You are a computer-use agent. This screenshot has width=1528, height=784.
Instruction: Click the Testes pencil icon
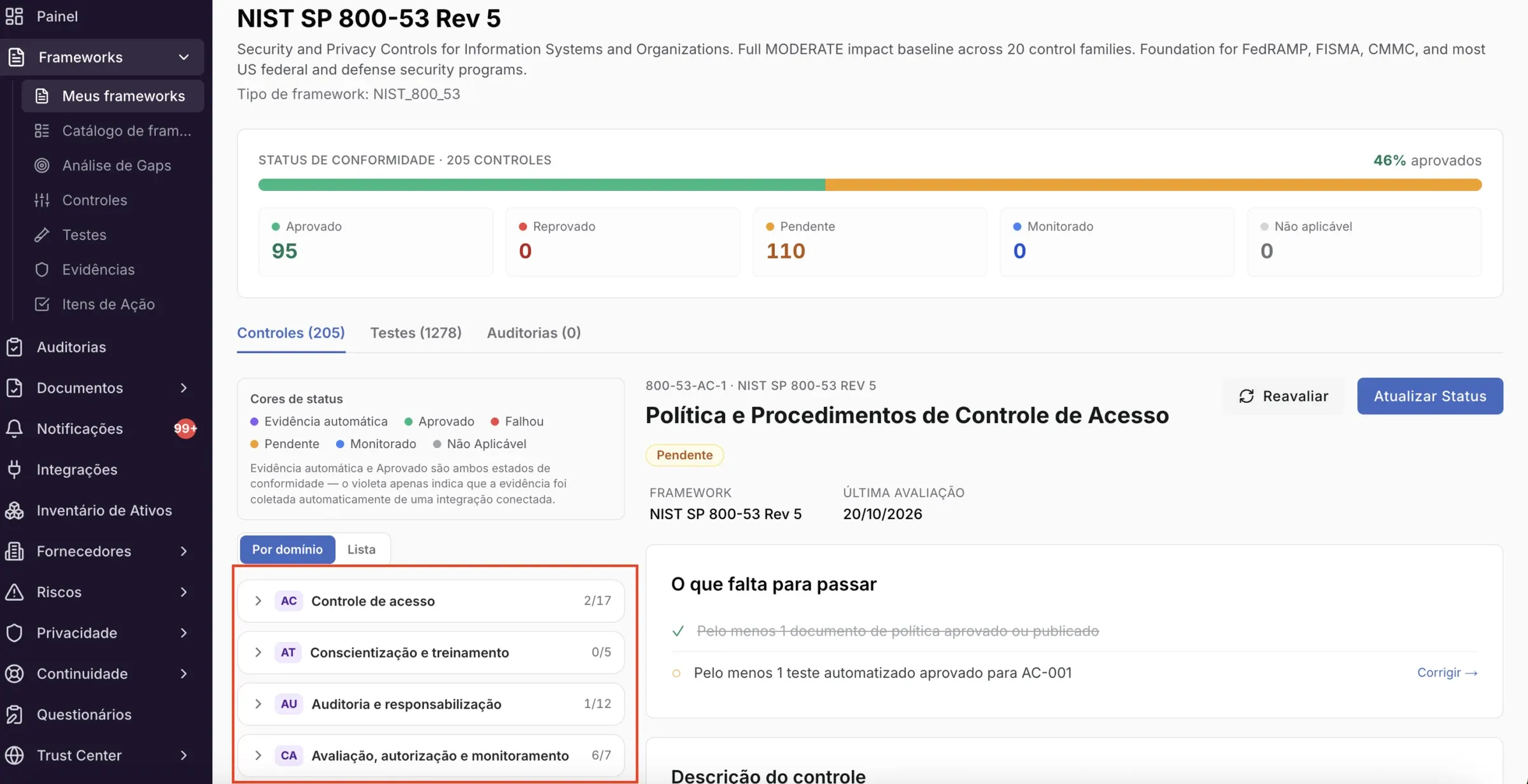42,235
